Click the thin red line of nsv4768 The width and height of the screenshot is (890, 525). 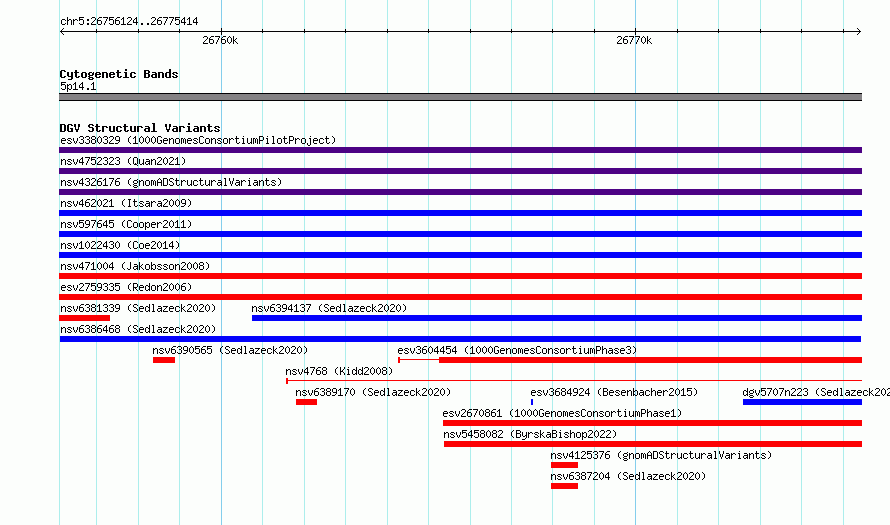coord(574,381)
